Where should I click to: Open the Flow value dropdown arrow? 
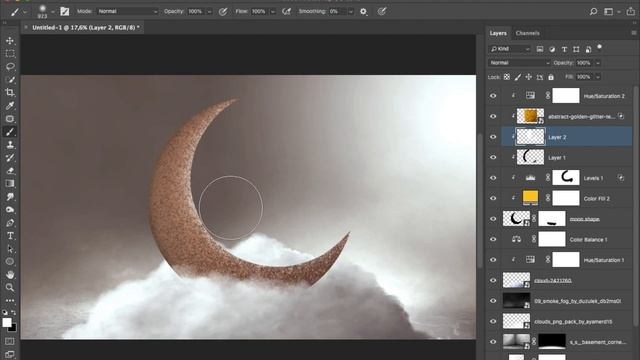(x=273, y=12)
